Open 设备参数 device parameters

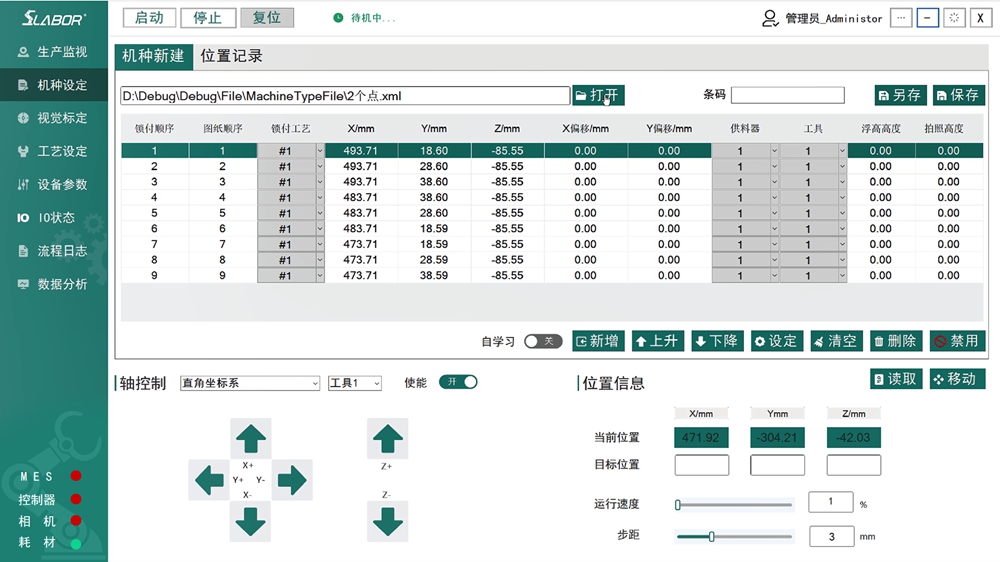click(54, 184)
